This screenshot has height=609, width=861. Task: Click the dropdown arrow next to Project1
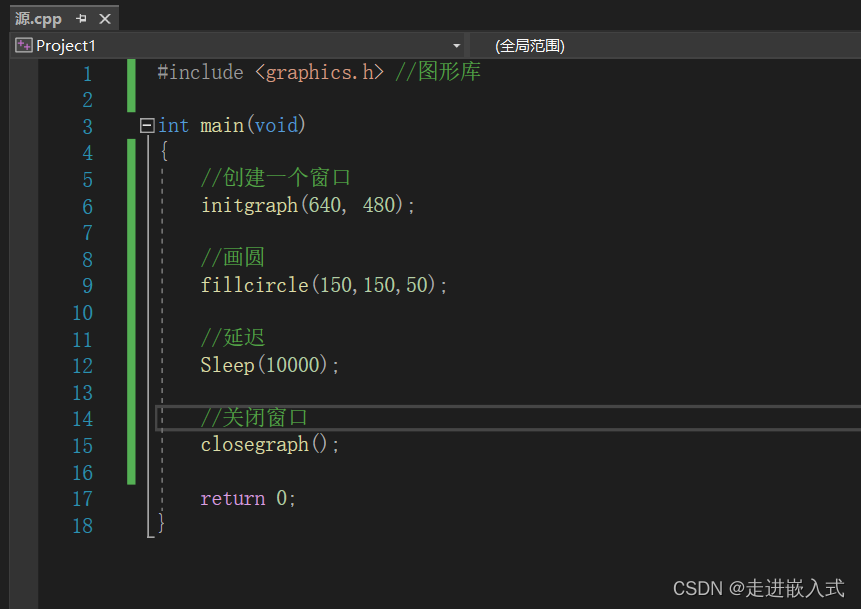tap(456, 45)
